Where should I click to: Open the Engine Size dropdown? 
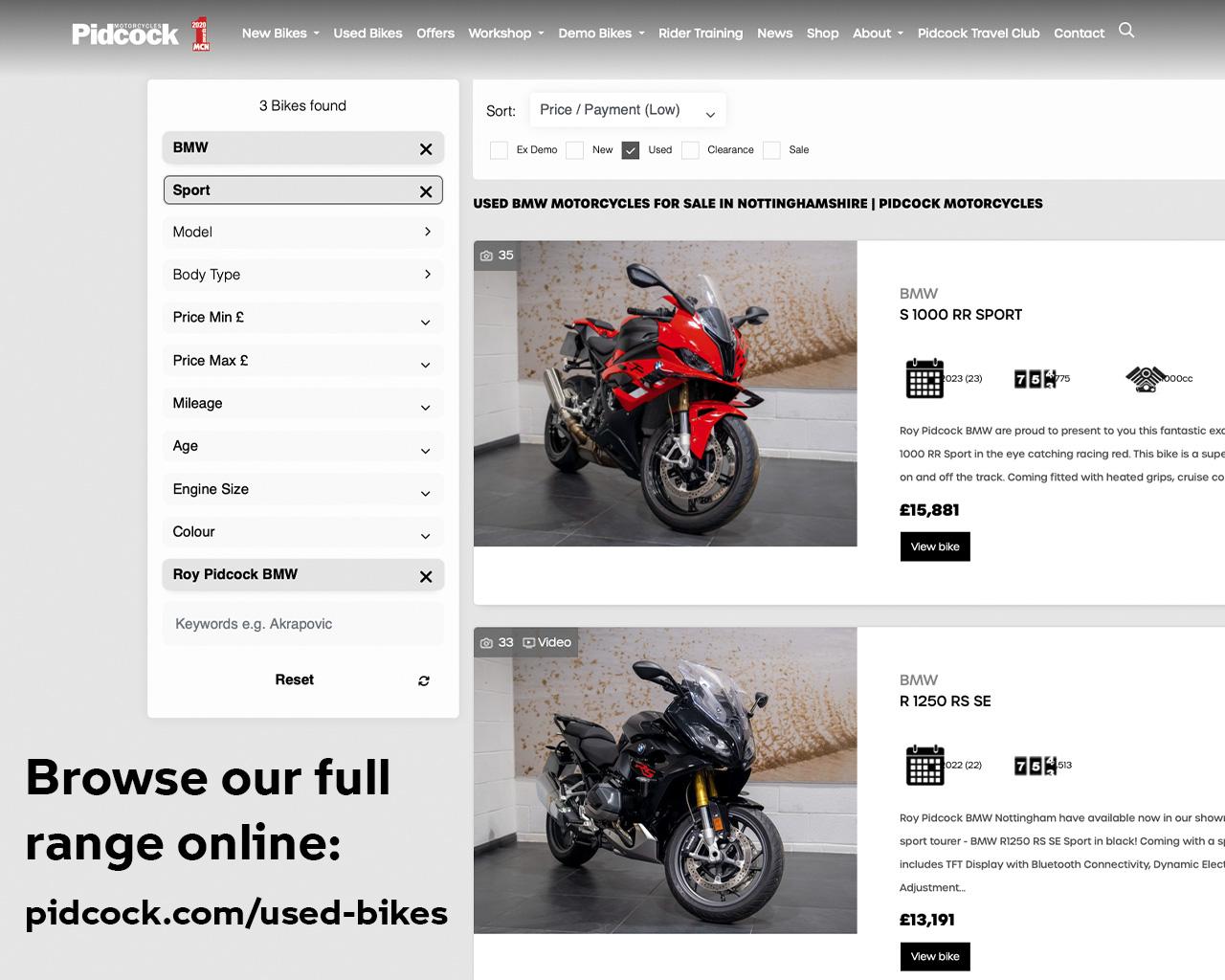pos(303,489)
